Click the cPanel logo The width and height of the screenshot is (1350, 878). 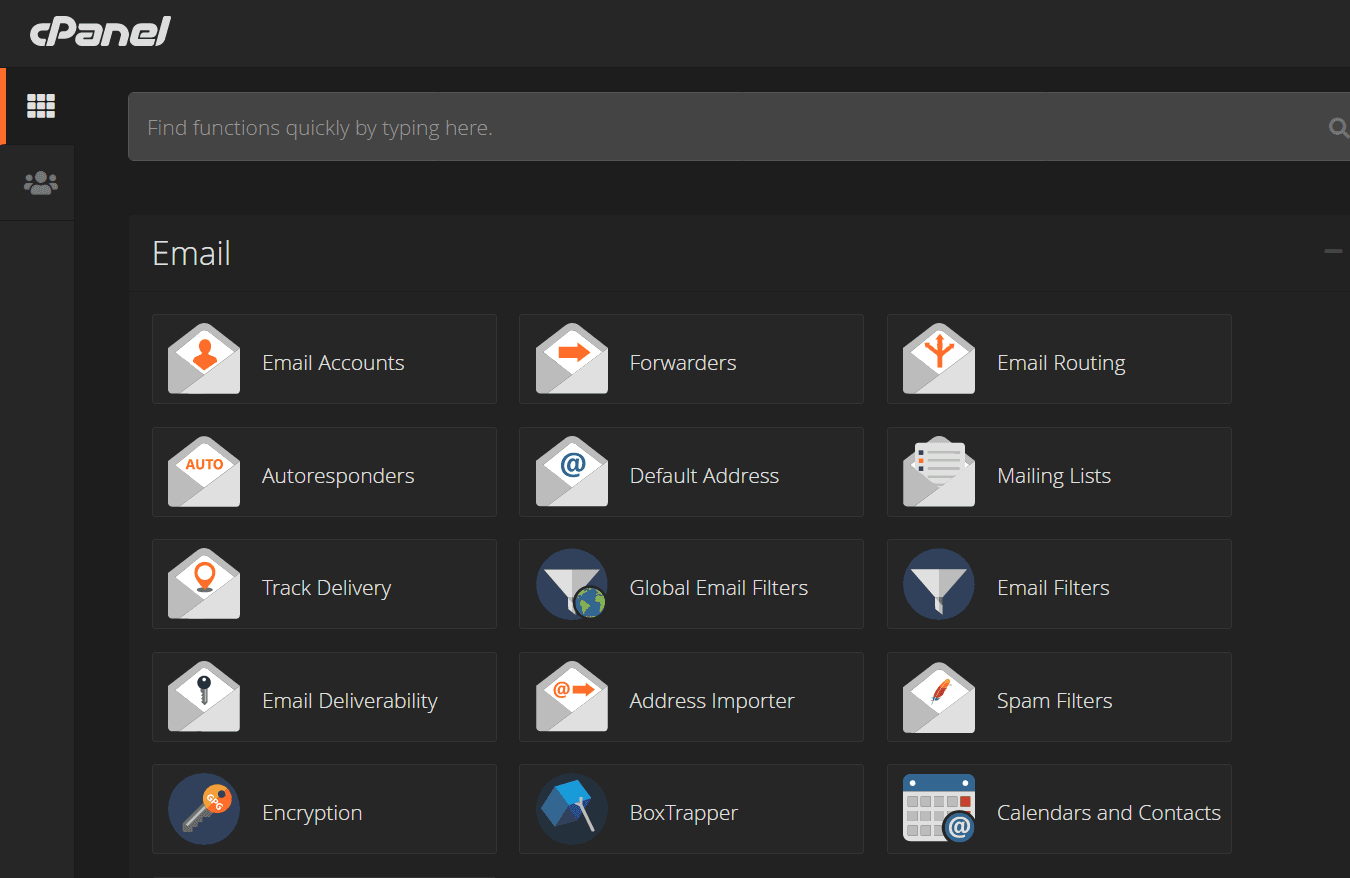click(100, 31)
